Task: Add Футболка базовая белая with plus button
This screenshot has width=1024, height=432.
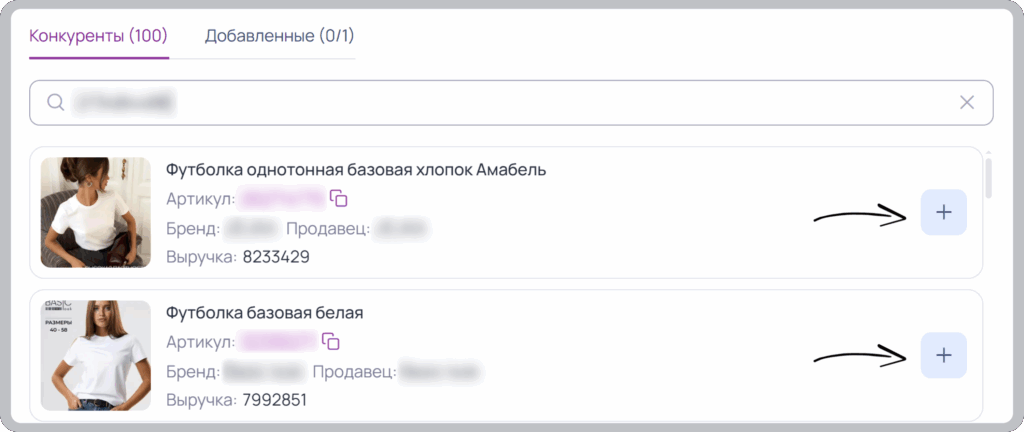Action: (943, 355)
